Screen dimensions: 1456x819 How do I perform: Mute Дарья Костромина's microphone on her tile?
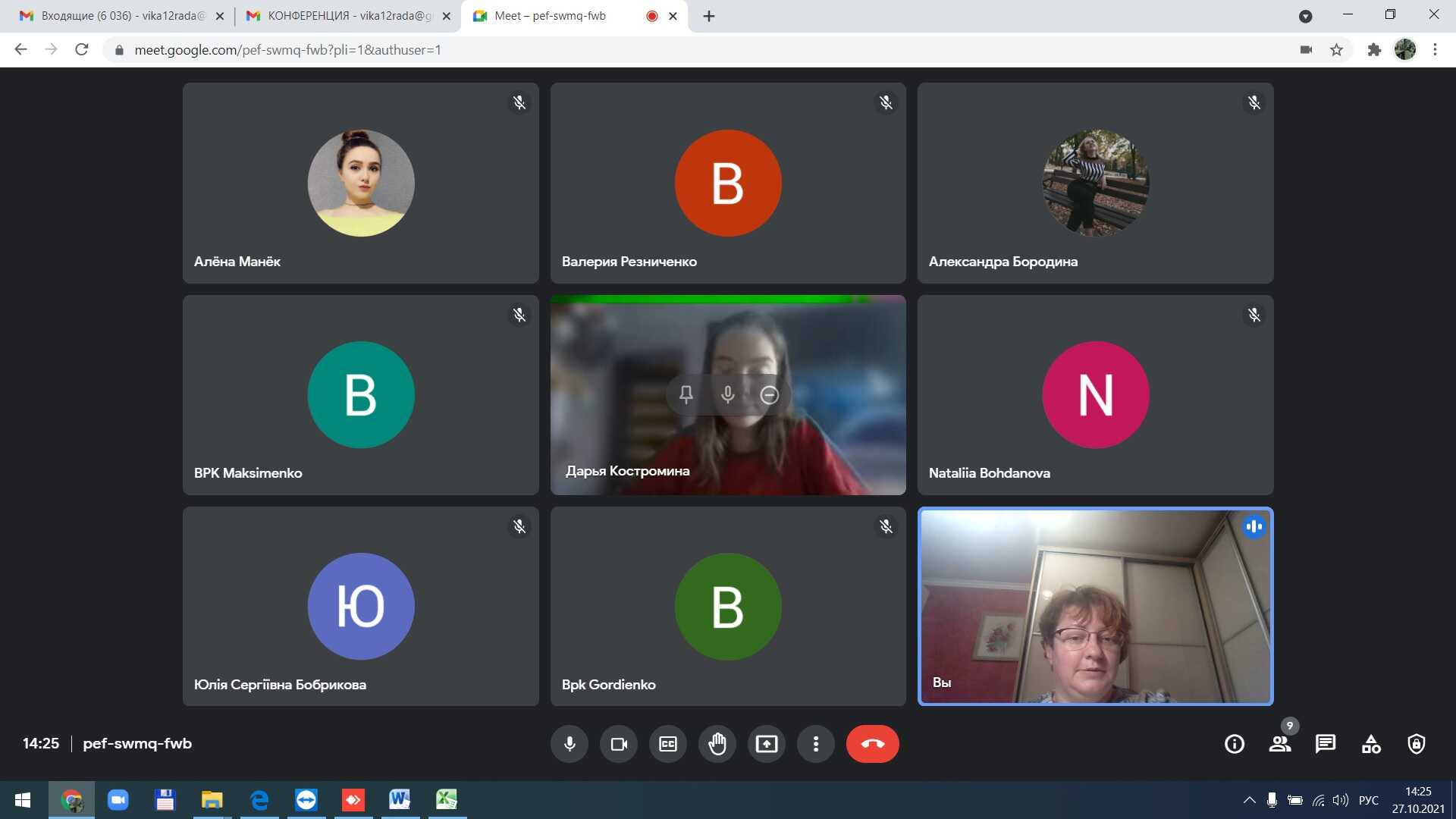click(x=728, y=394)
